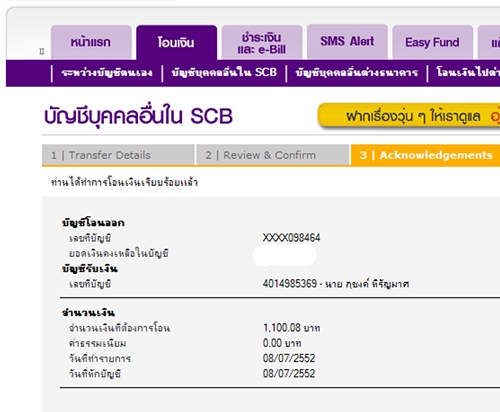Click step 3 Acknowledgements

pos(425,155)
